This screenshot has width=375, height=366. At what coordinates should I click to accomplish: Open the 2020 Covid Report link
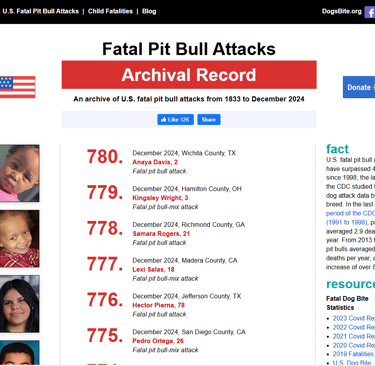click(x=354, y=345)
